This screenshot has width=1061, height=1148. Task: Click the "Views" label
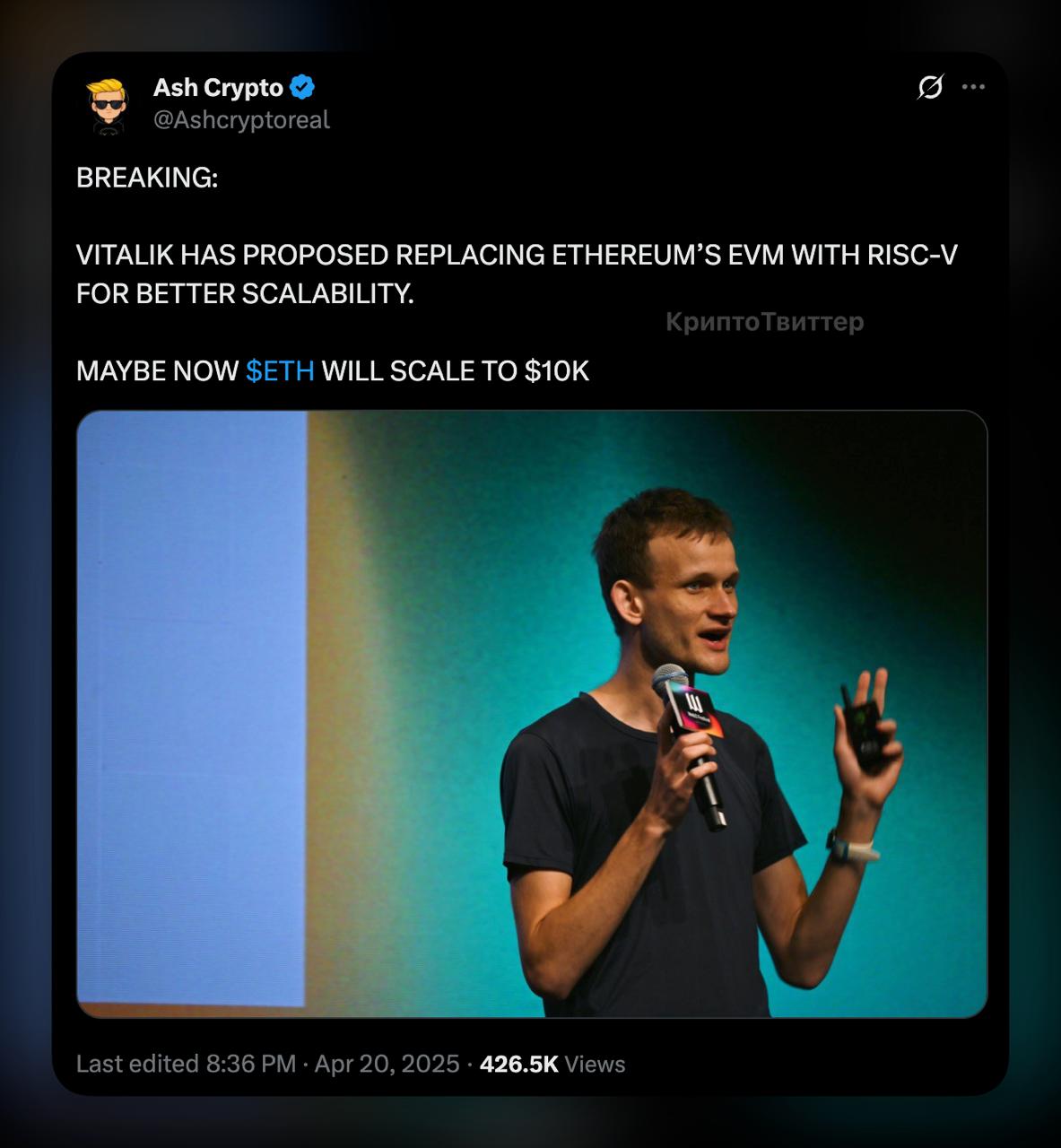point(596,1065)
